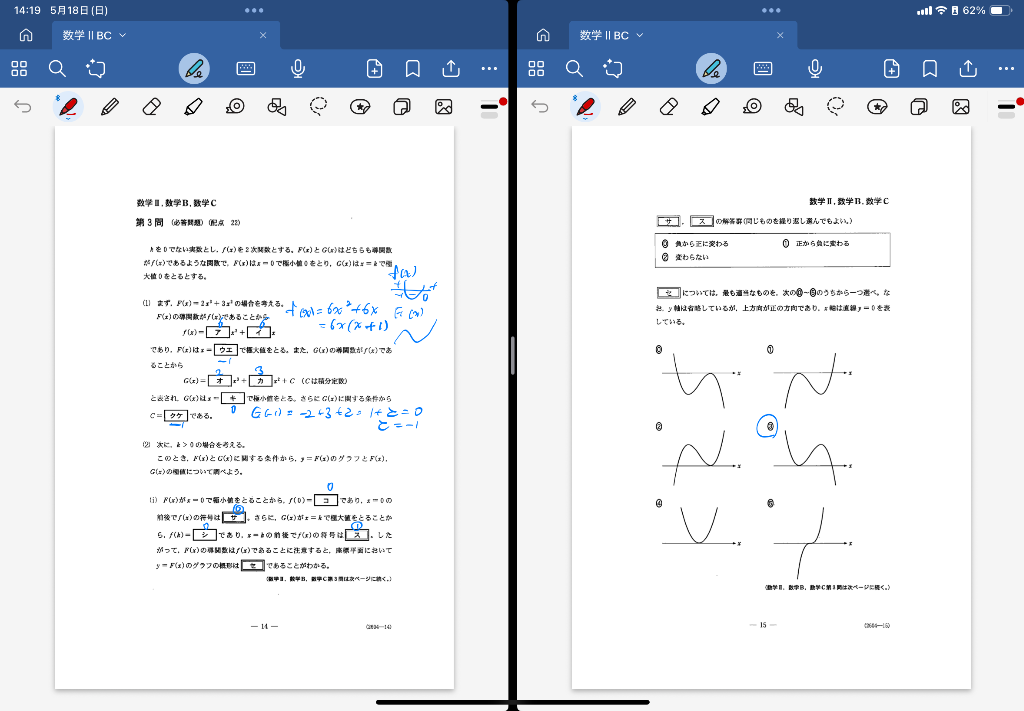Go to the home library in the right pane
The width and height of the screenshot is (1024, 711).
(x=543, y=35)
